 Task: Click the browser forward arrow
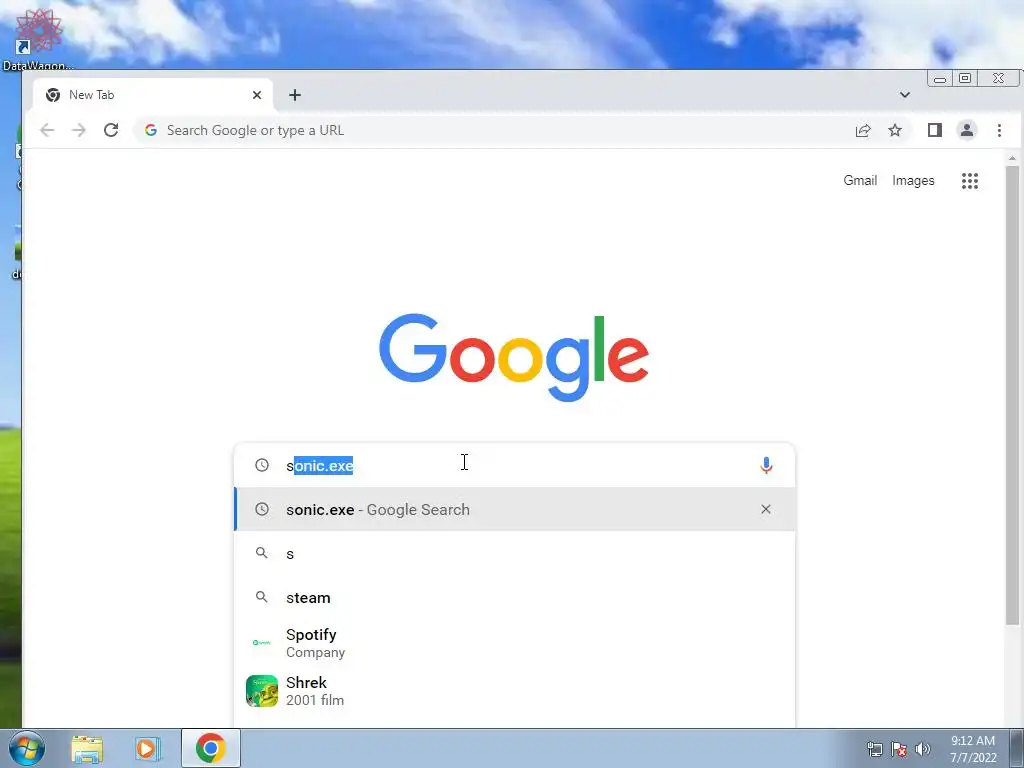click(79, 130)
